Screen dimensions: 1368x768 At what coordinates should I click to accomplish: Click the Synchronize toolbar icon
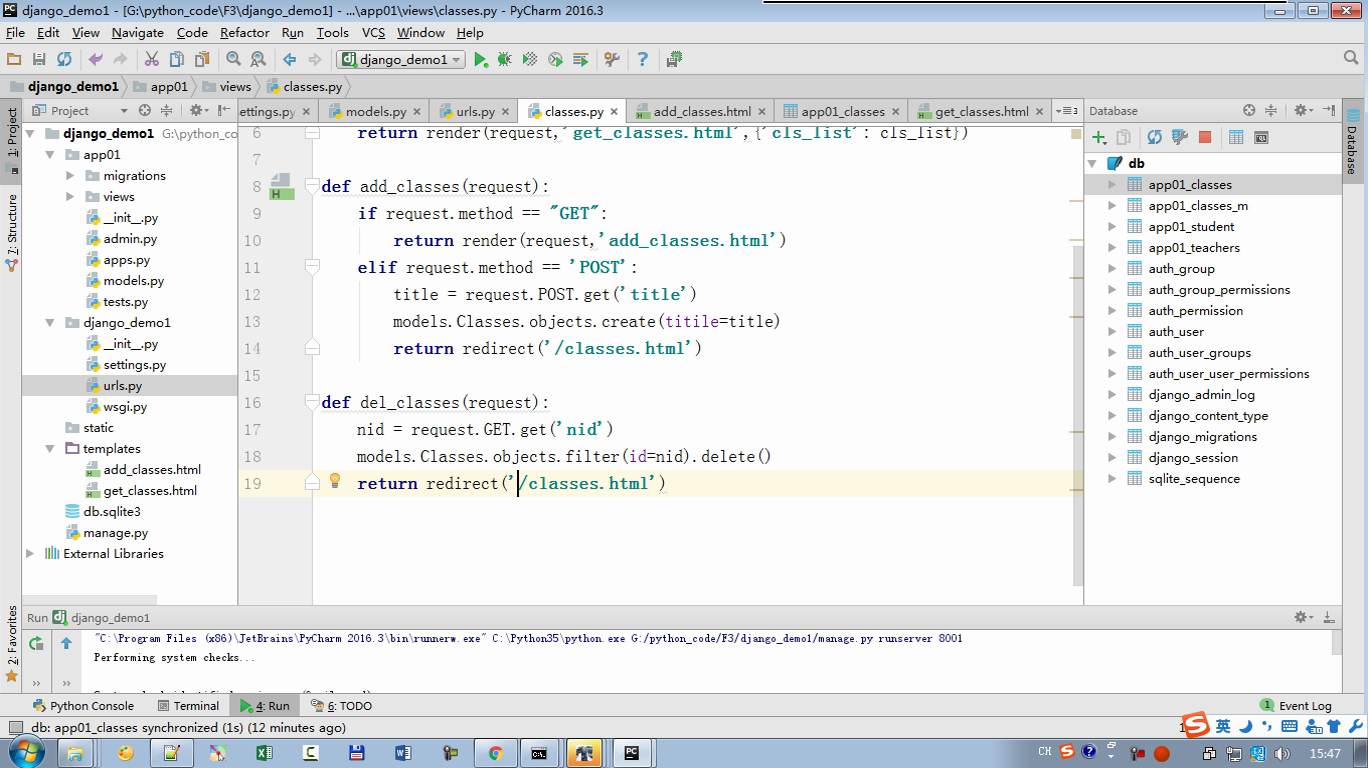(64, 60)
